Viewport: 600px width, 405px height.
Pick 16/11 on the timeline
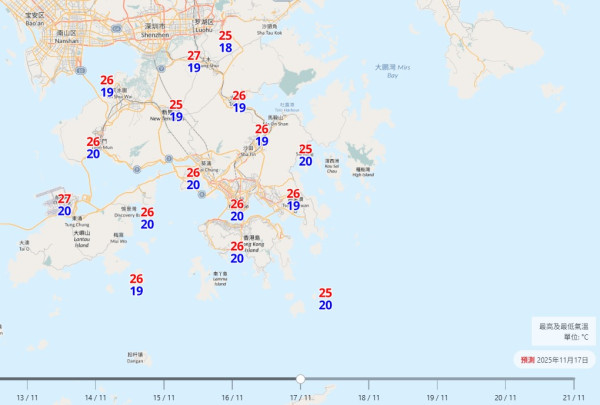[x=232, y=396]
